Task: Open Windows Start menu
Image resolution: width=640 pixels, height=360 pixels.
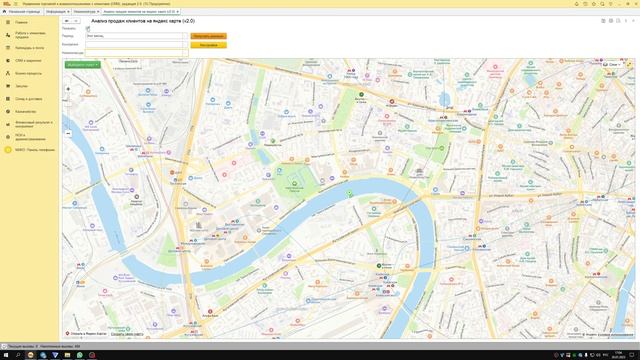Action: coord(6,355)
